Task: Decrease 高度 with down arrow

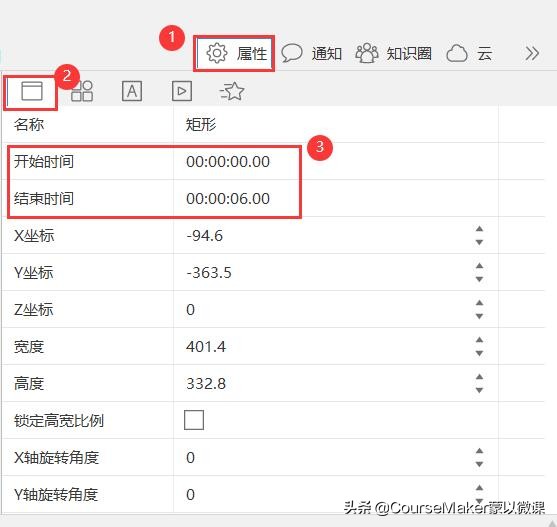Action: pos(479,390)
